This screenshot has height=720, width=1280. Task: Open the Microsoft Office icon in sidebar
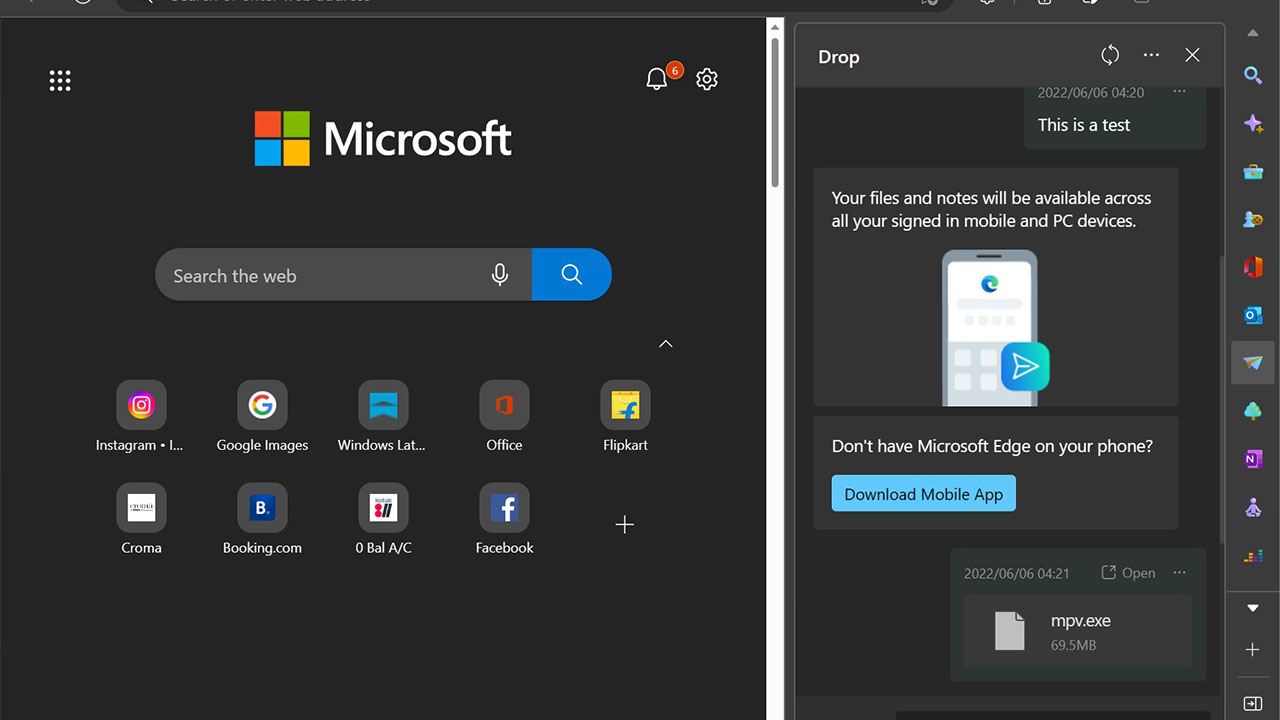[1253, 267]
